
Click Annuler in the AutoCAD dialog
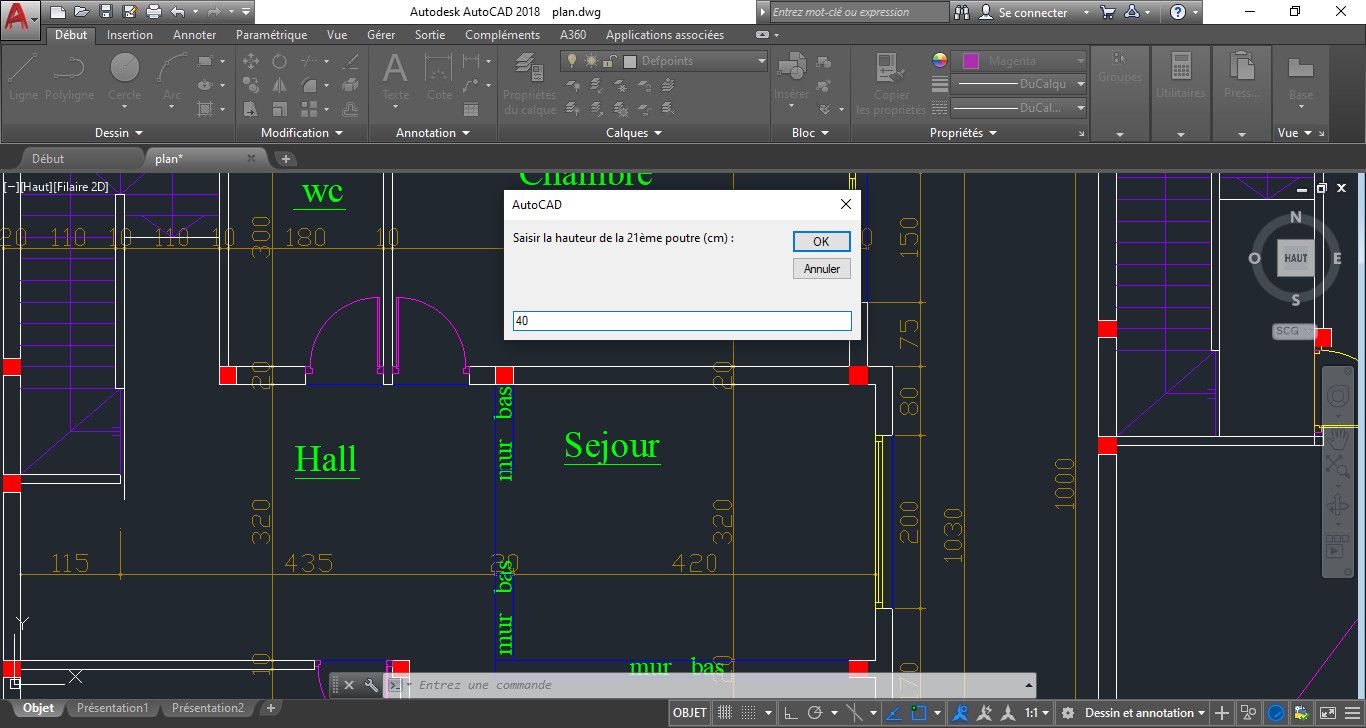(x=822, y=269)
